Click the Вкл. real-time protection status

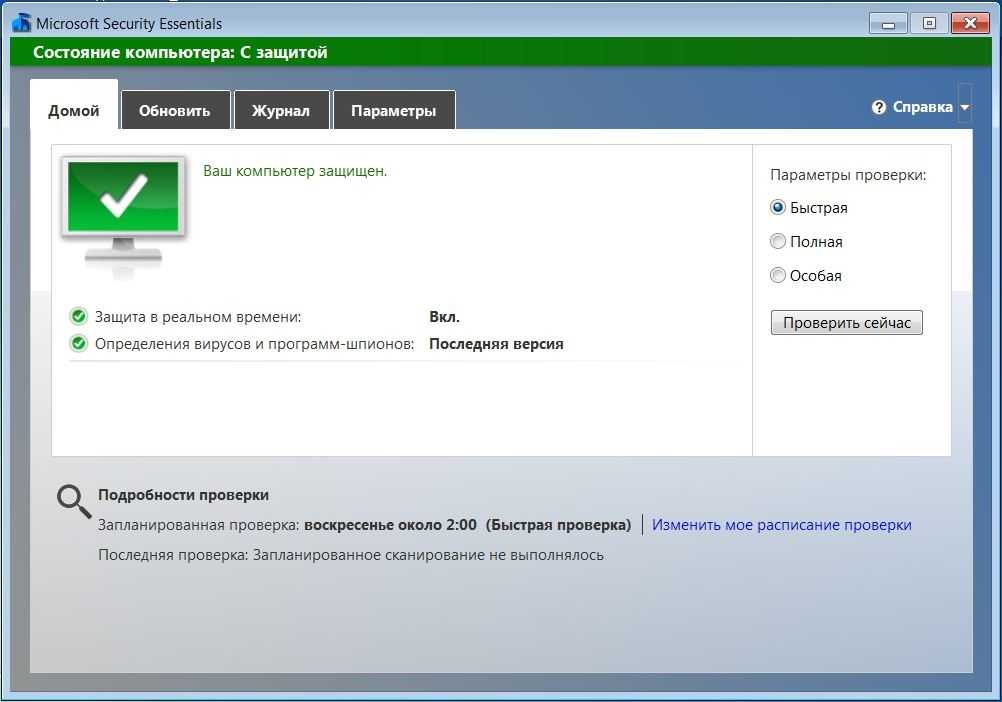(444, 317)
